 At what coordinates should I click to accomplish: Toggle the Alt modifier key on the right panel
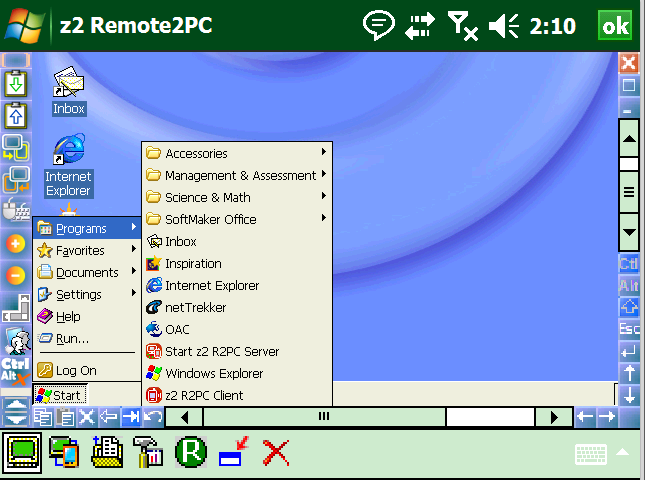point(629,285)
